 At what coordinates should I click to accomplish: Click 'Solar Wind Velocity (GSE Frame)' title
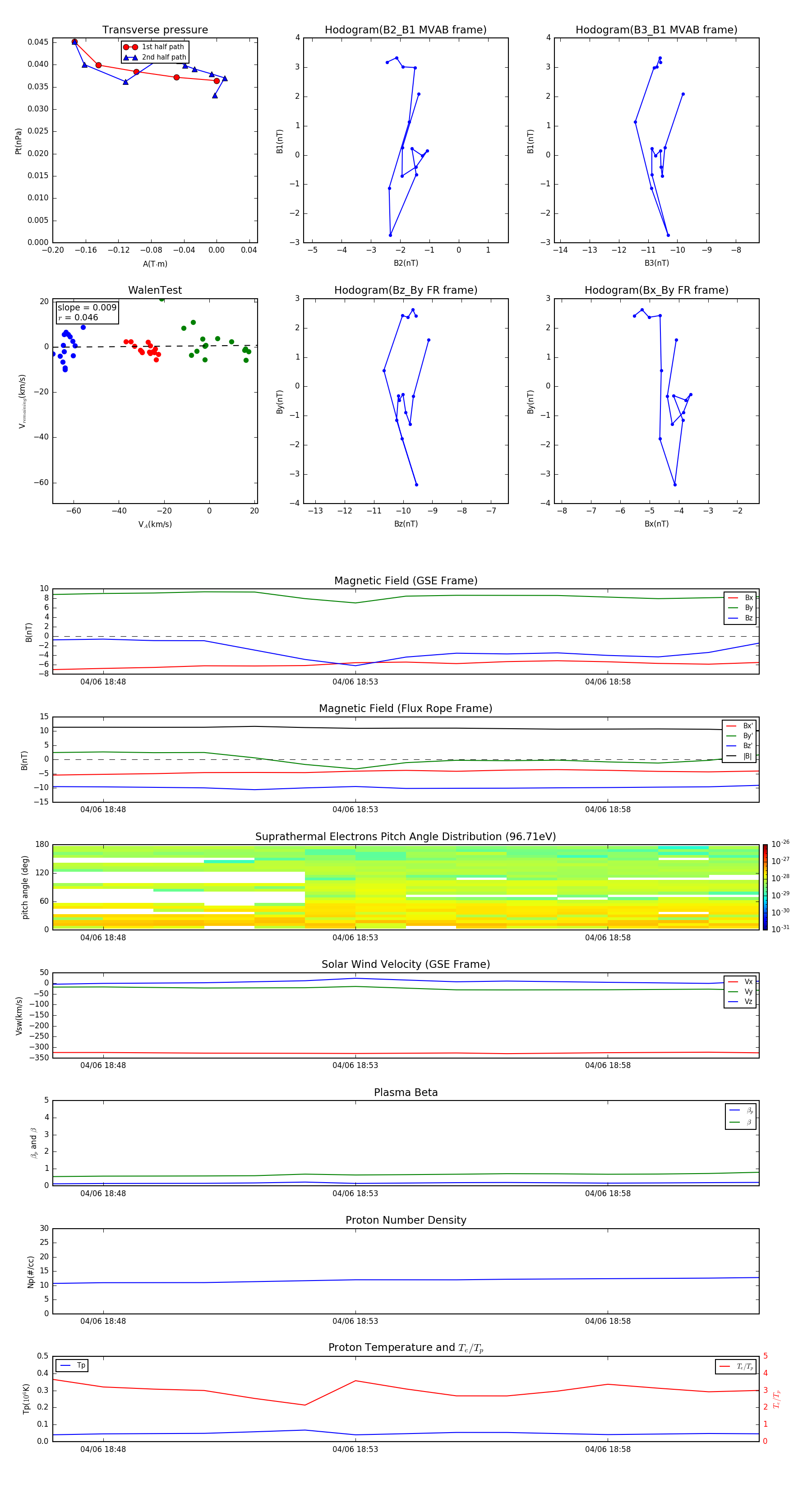coord(406,964)
